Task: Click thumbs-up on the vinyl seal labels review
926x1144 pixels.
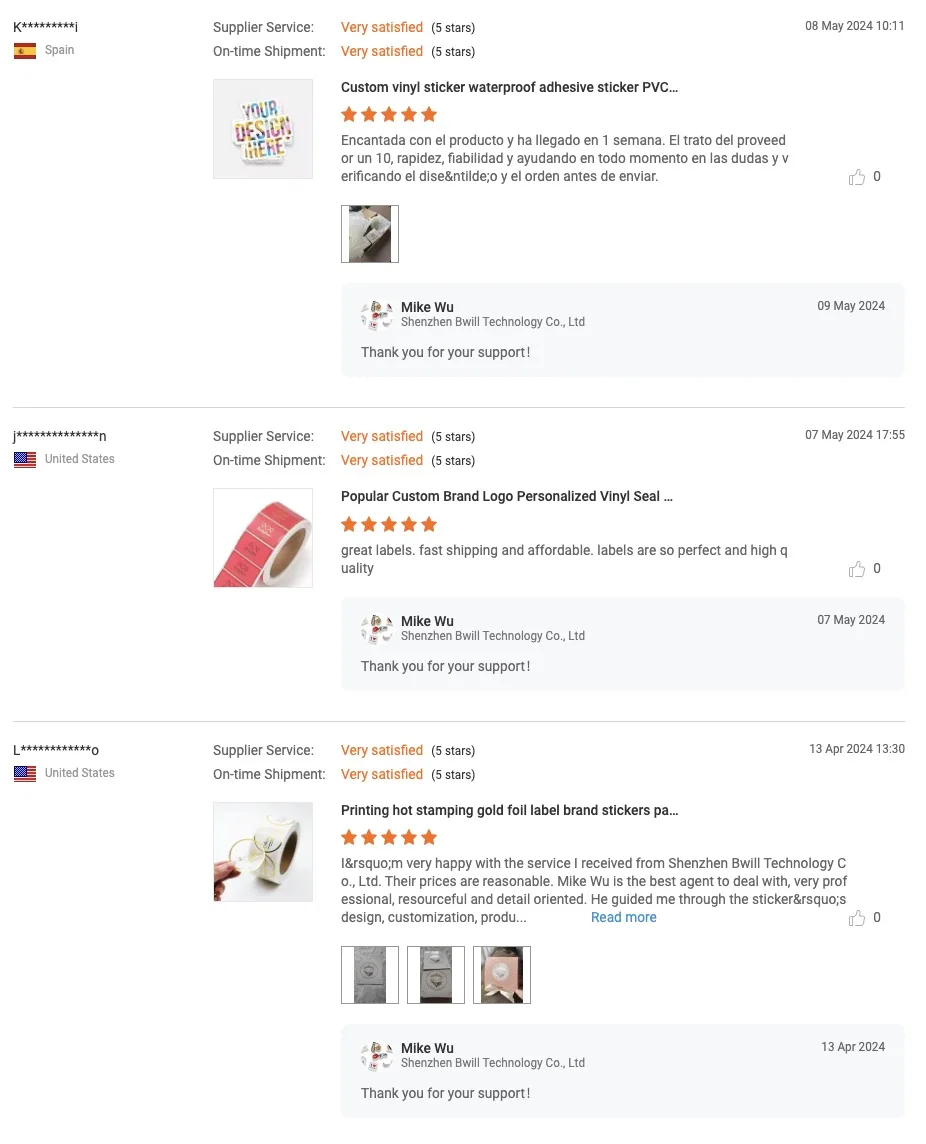Action: coord(857,569)
